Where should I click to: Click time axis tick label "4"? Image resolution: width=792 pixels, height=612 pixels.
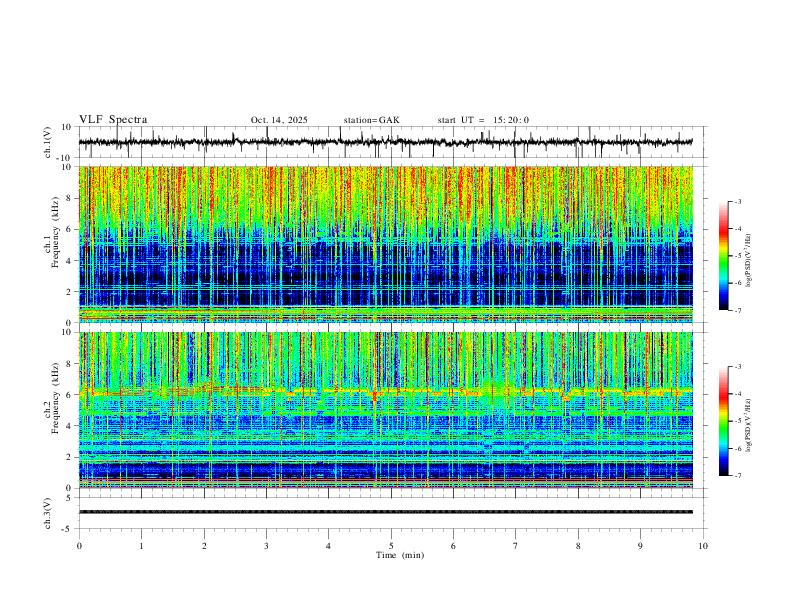click(x=328, y=546)
